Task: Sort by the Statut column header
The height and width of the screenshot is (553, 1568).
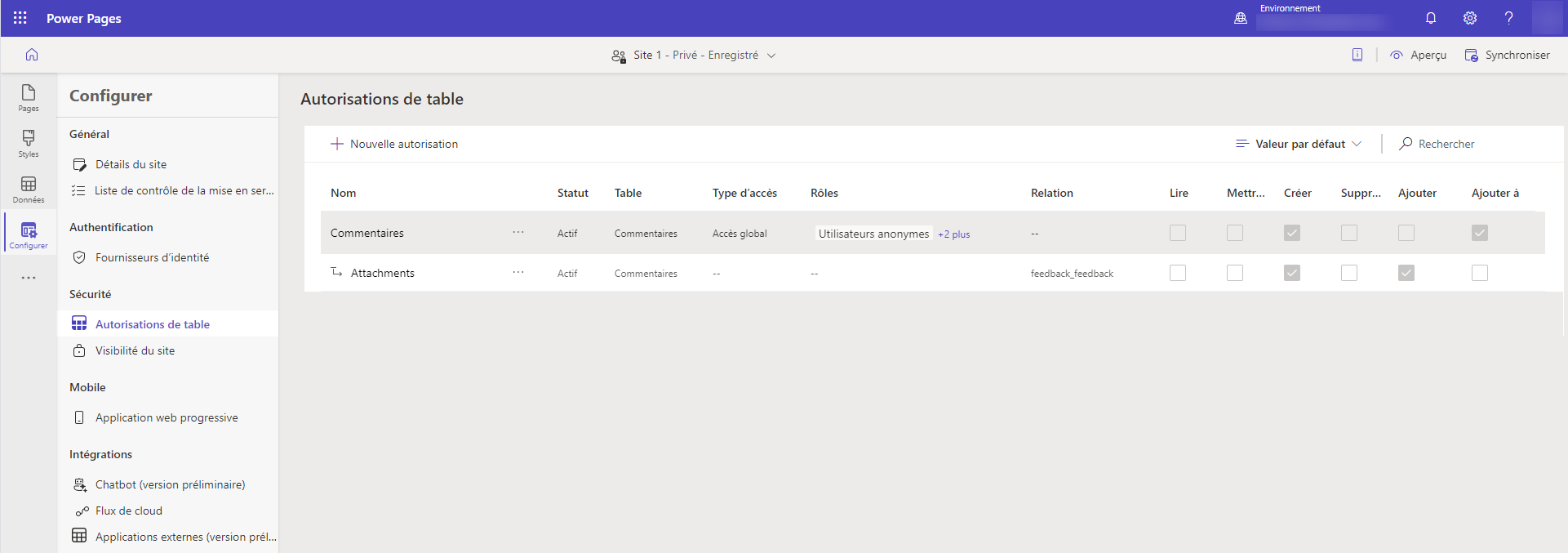Action: (x=573, y=193)
